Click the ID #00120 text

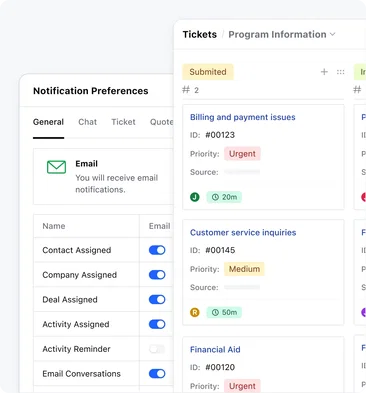pyautogui.click(x=212, y=367)
